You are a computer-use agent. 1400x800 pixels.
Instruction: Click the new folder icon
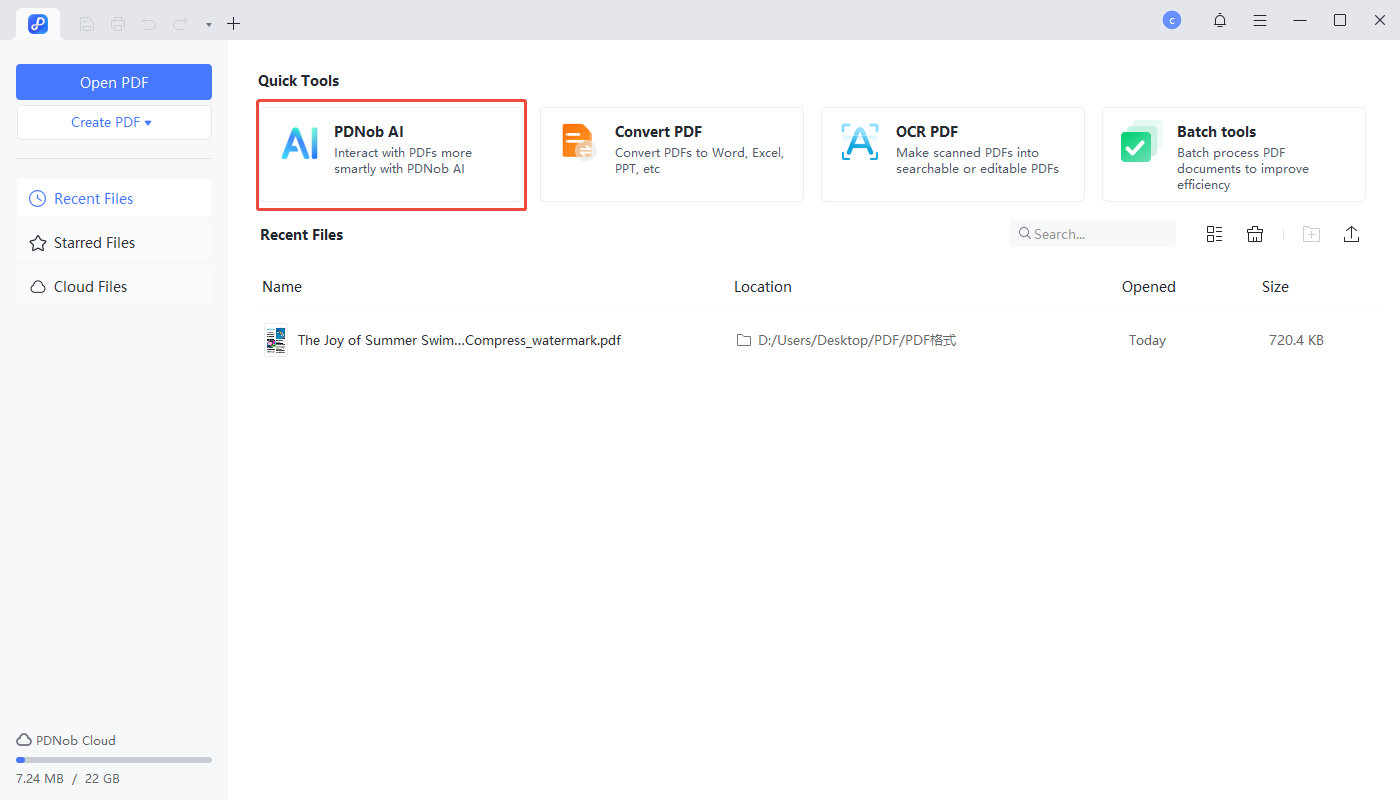click(1311, 234)
